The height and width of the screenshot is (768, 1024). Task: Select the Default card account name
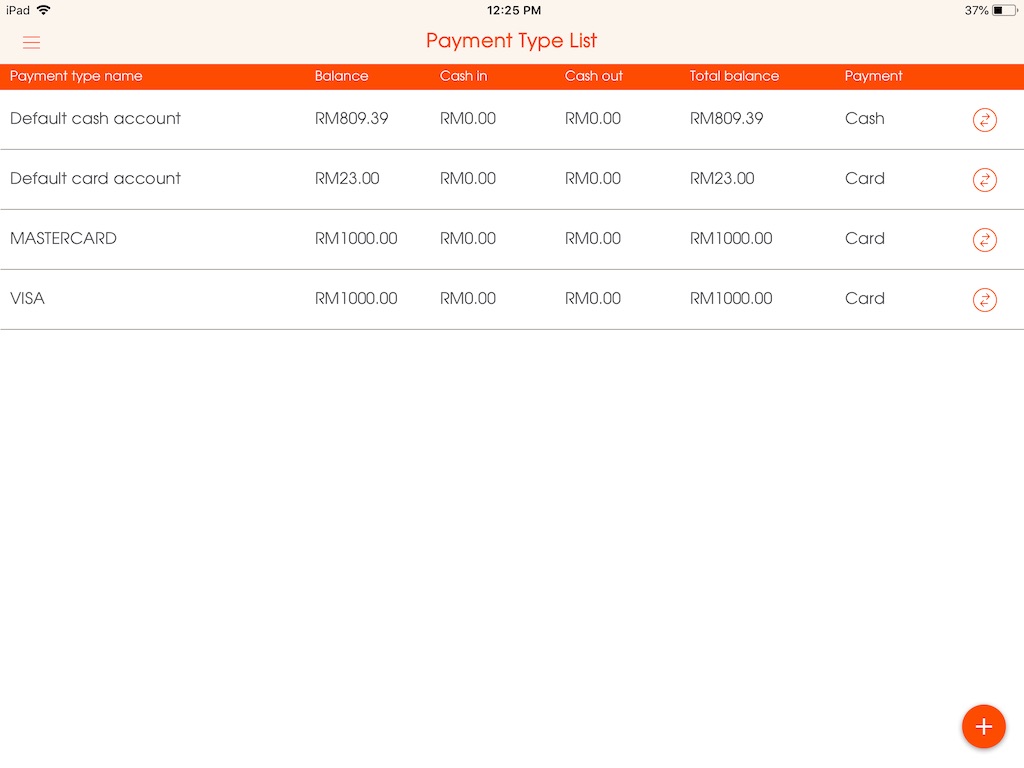point(95,178)
